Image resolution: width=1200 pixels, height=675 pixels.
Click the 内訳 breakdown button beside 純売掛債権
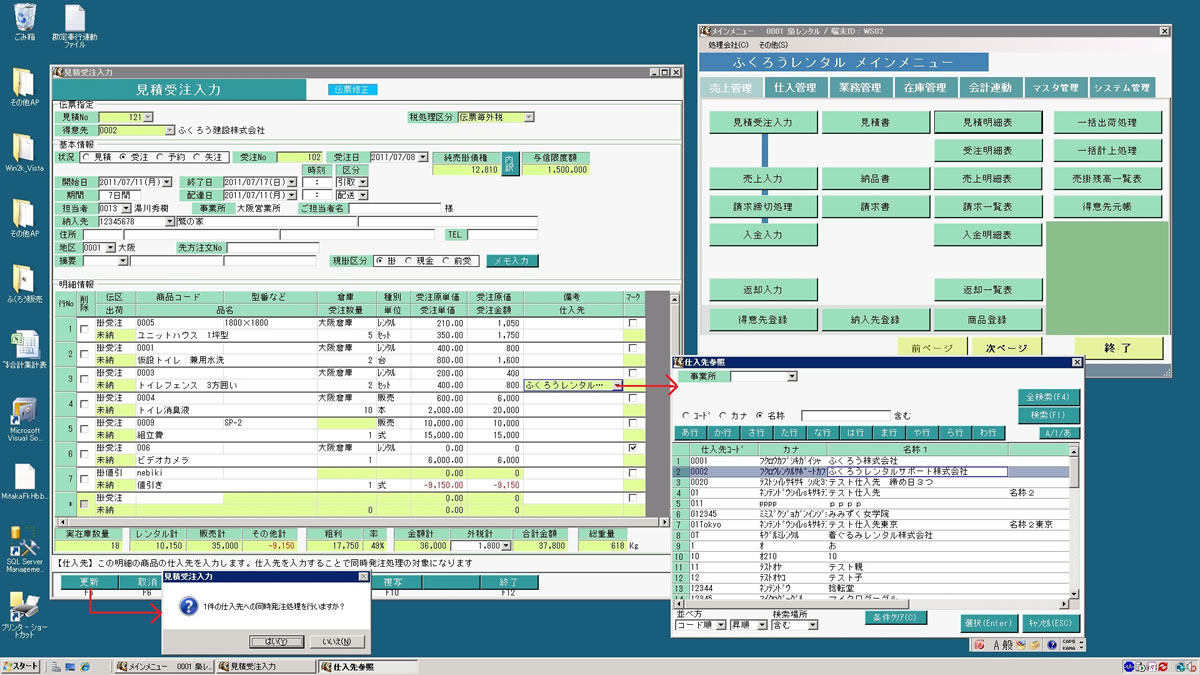pos(509,163)
